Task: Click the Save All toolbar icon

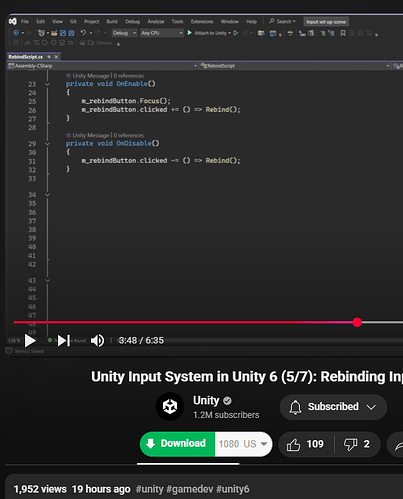Action: click(x=72, y=33)
